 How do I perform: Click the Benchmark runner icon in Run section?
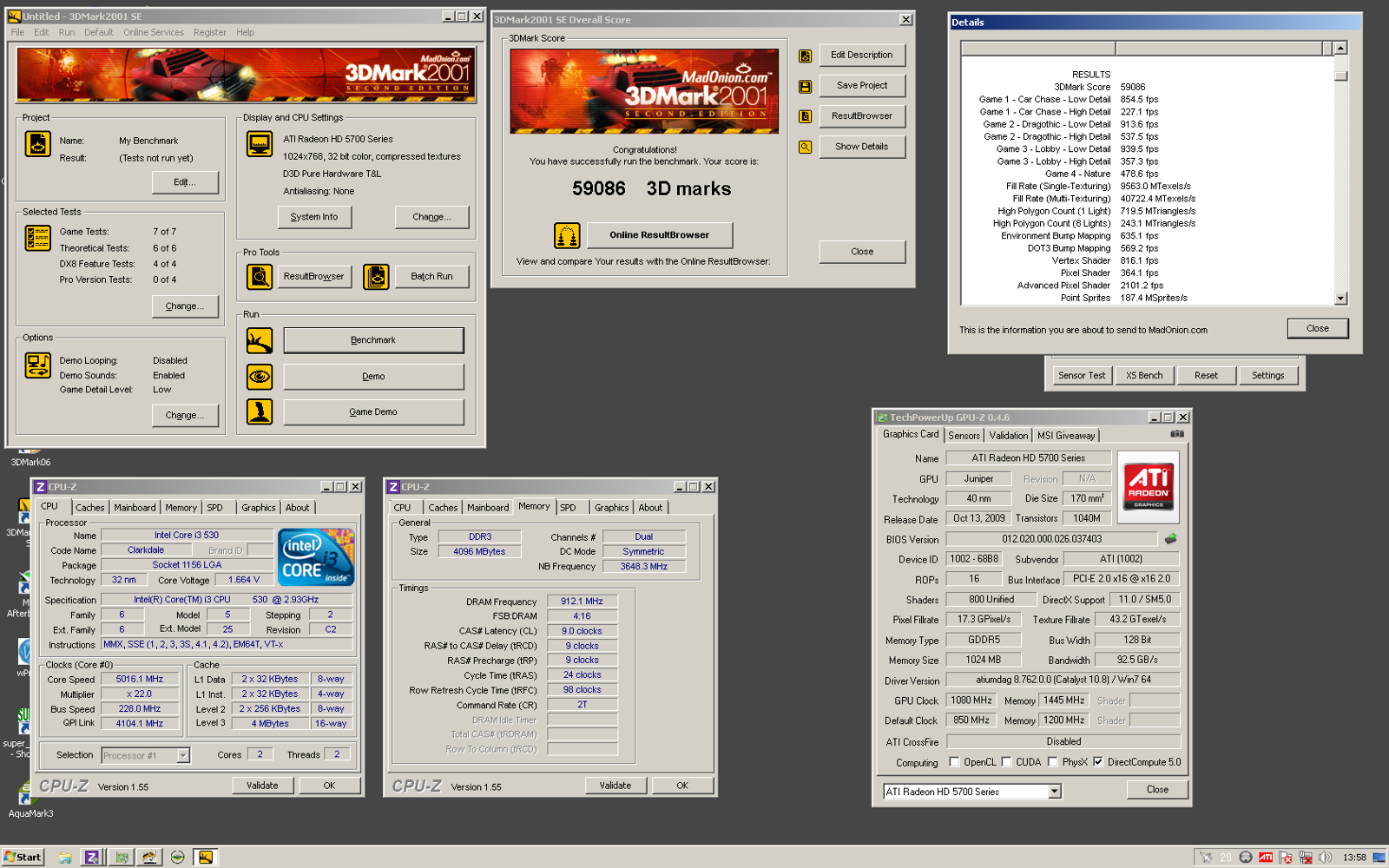(260, 340)
